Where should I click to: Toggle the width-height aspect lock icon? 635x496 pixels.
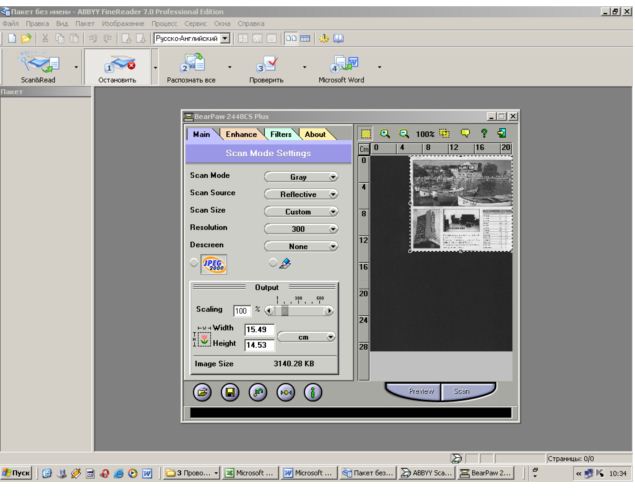click(x=205, y=339)
